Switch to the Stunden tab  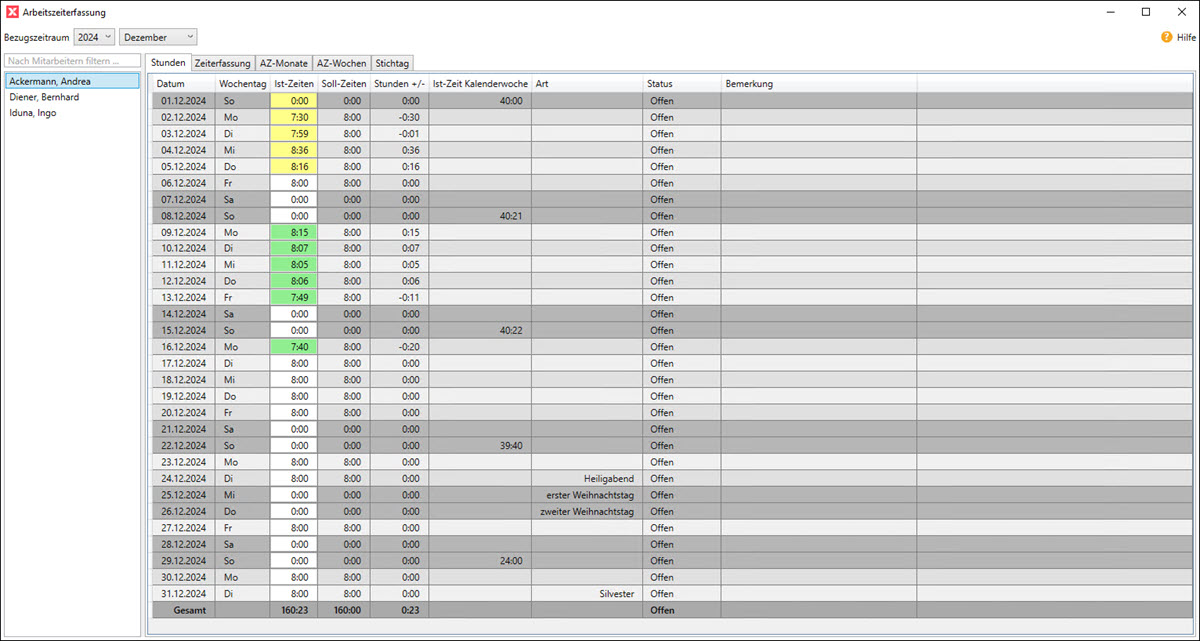pyautogui.click(x=168, y=63)
